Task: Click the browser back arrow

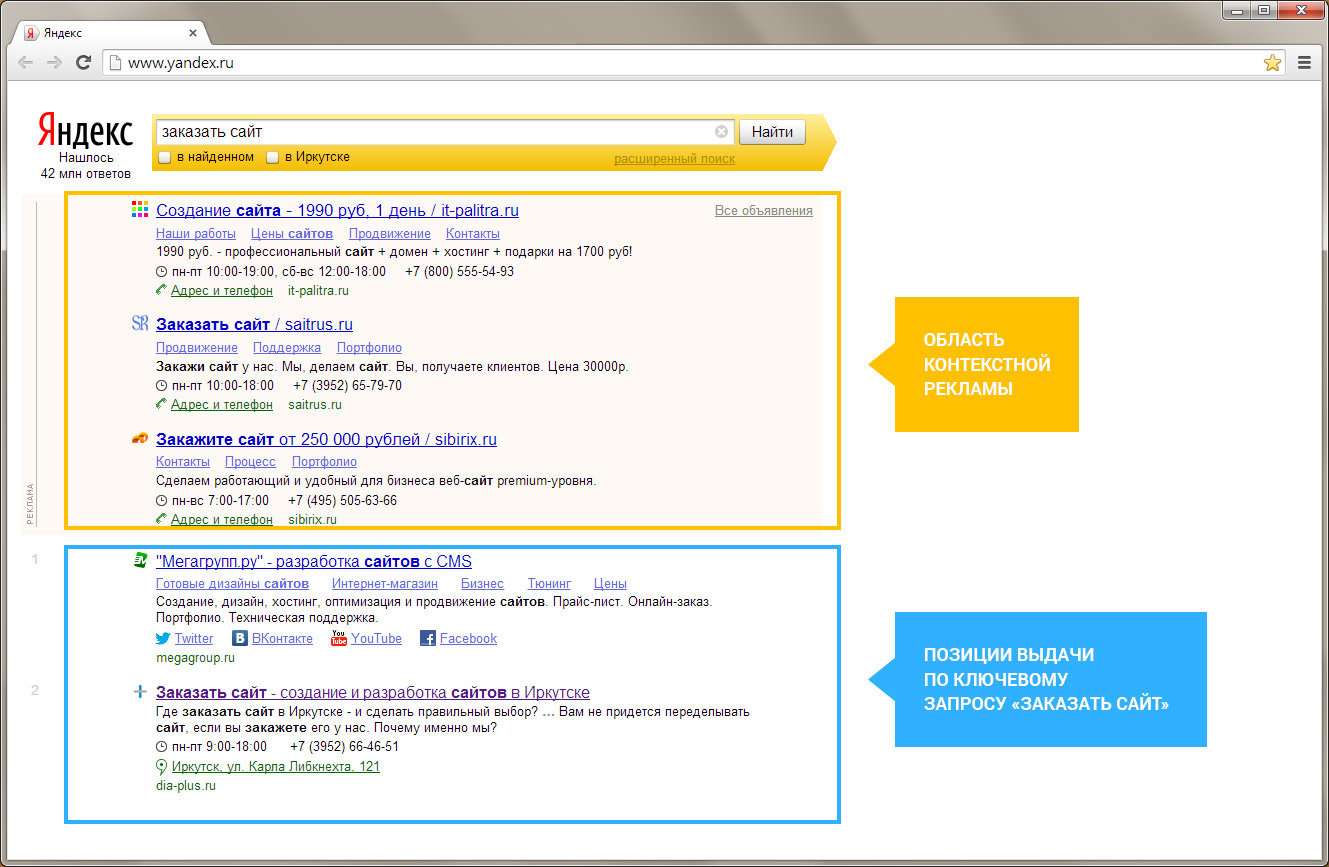Action: [26, 62]
